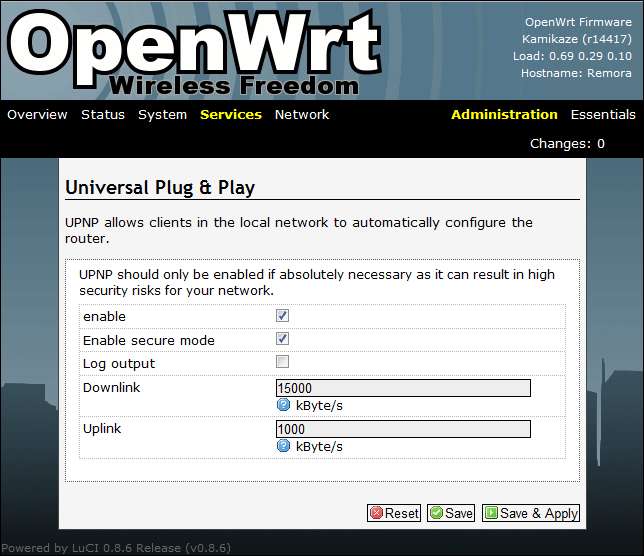View pending 'Changes: 0' link
The image size is (644, 556).
tap(567, 144)
